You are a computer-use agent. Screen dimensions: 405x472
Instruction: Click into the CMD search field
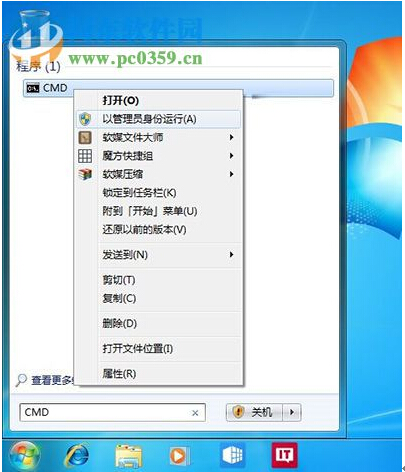pyautogui.click(x=105, y=412)
